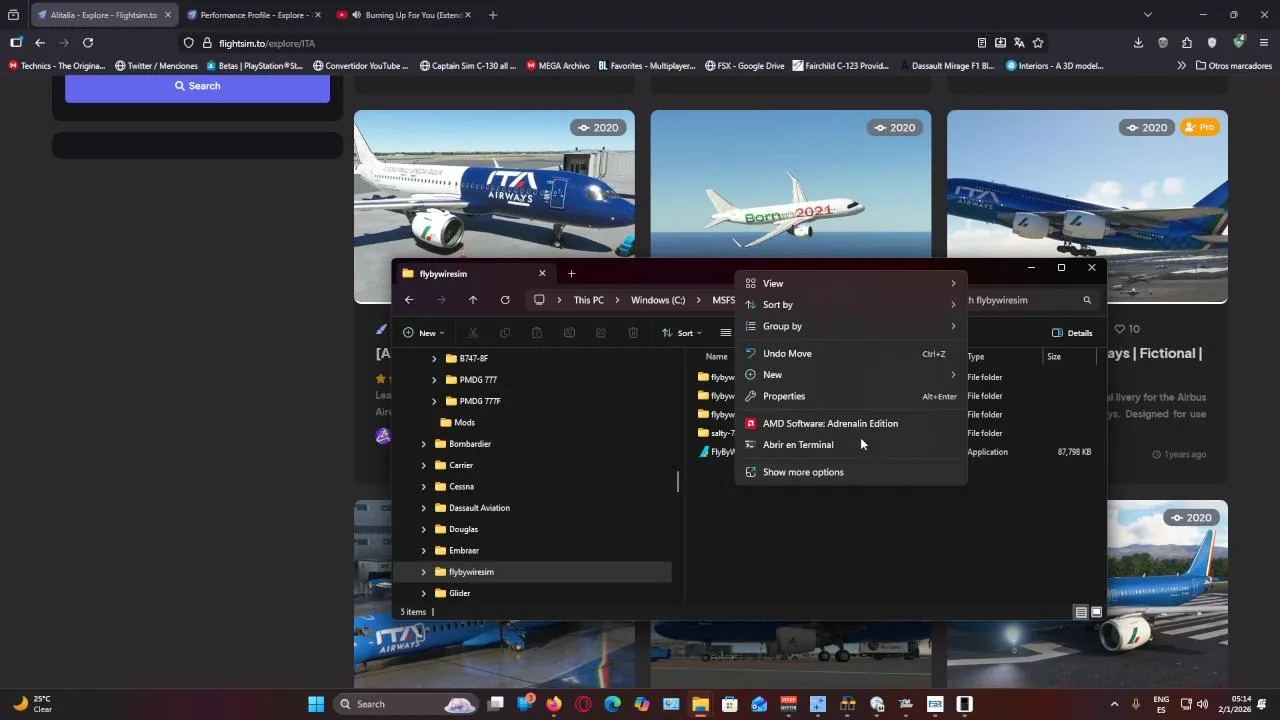Switch to details list view icon

tap(1081, 612)
